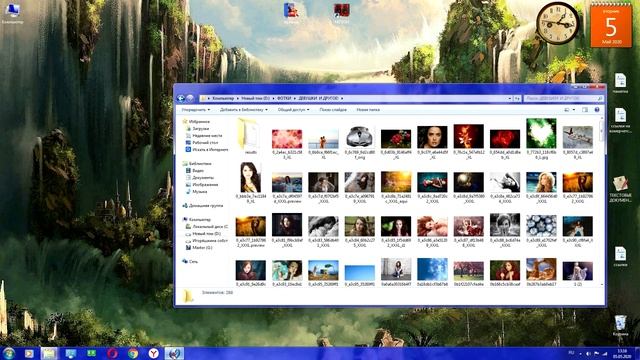Open the Упорядочить dropdown menu

196,110
